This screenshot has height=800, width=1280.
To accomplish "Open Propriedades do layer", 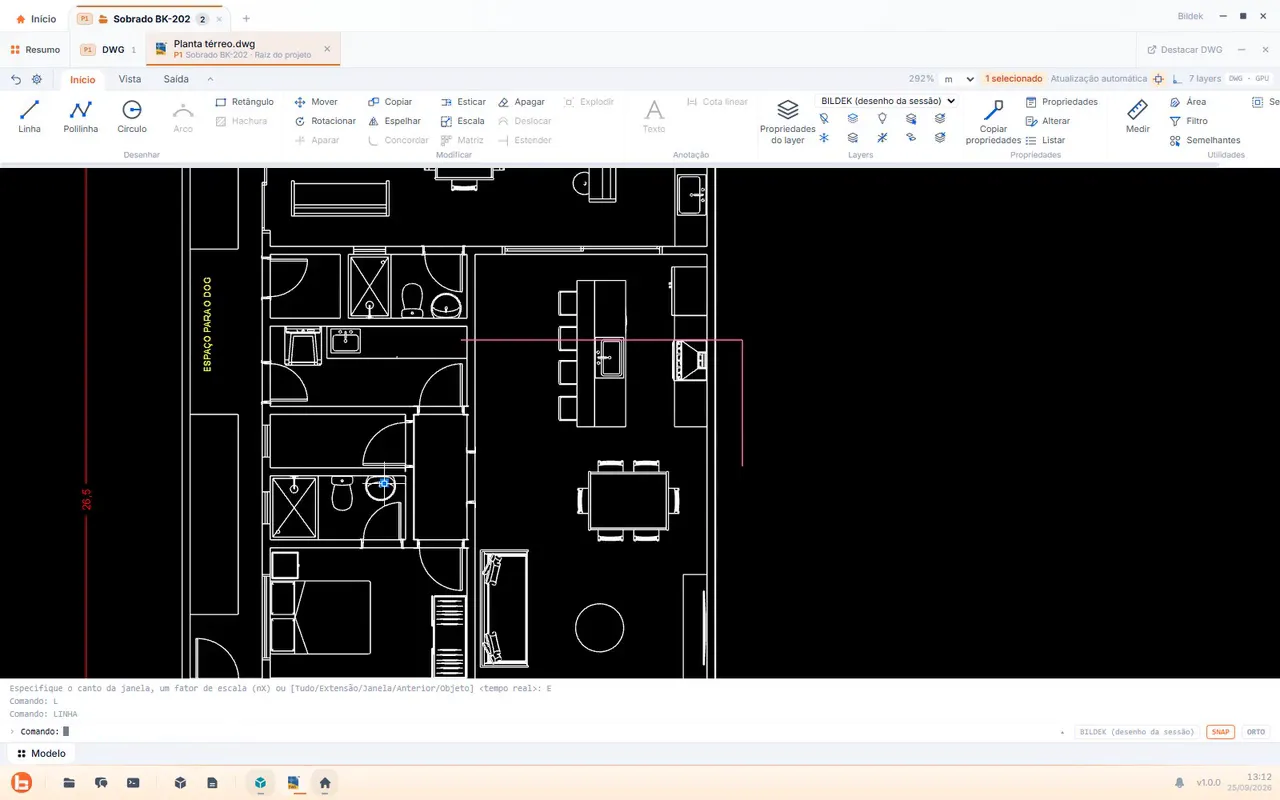I will (788, 122).
